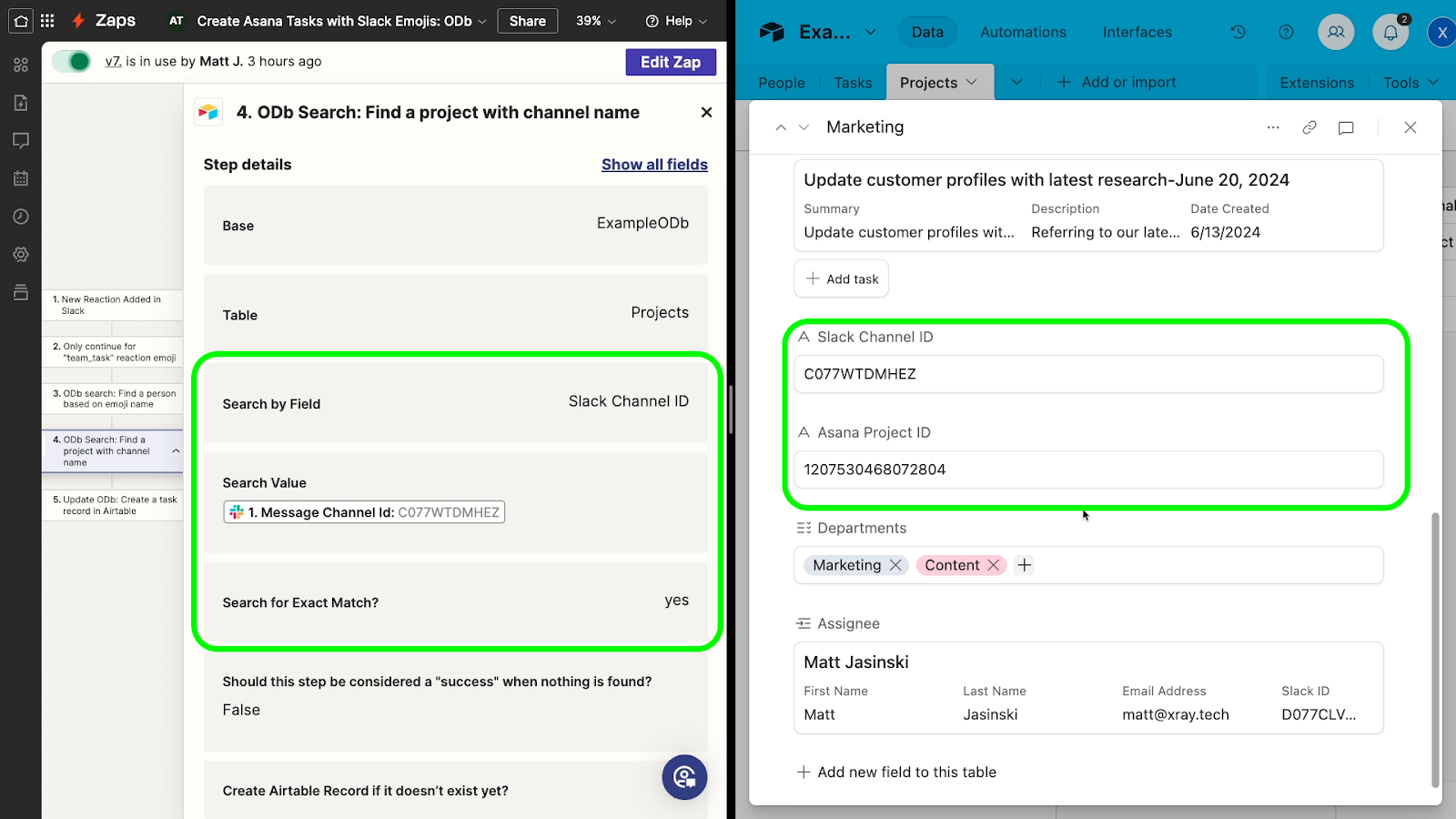Toggle the Zap on/off switch
The image size is (1456, 819).
coord(71,61)
